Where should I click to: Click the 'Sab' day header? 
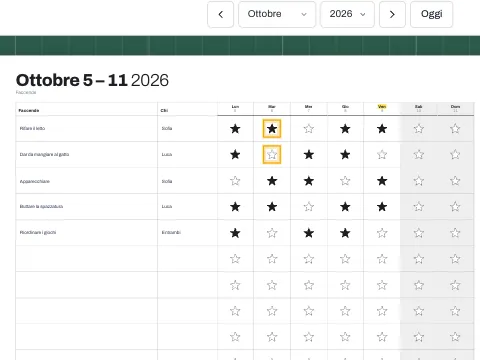pos(419,108)
